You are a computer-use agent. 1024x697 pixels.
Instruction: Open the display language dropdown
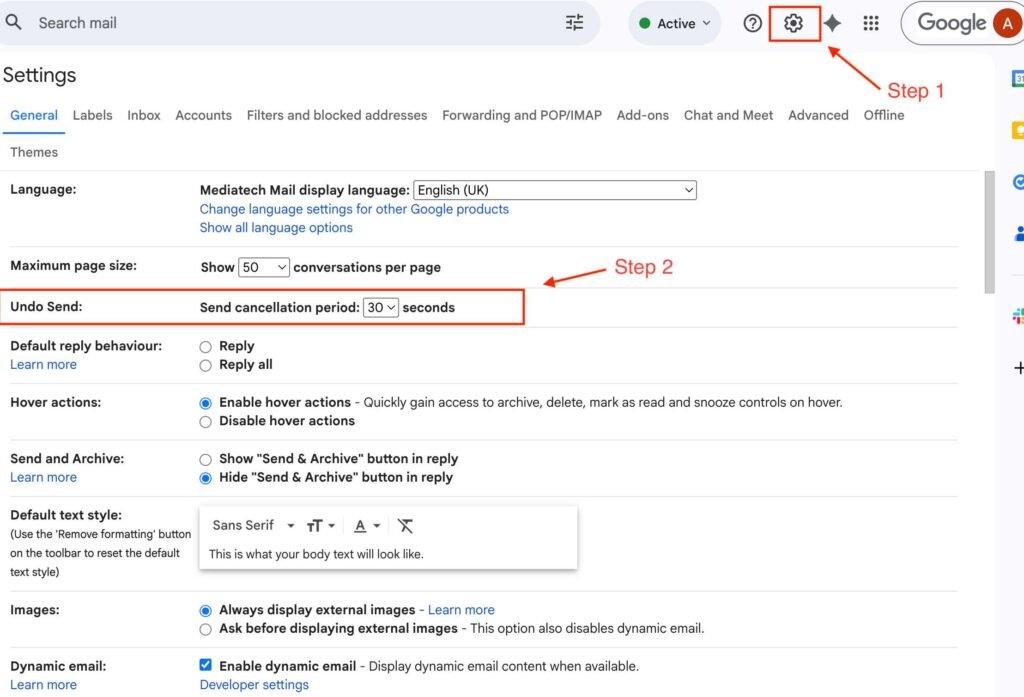tap(555, 190)
